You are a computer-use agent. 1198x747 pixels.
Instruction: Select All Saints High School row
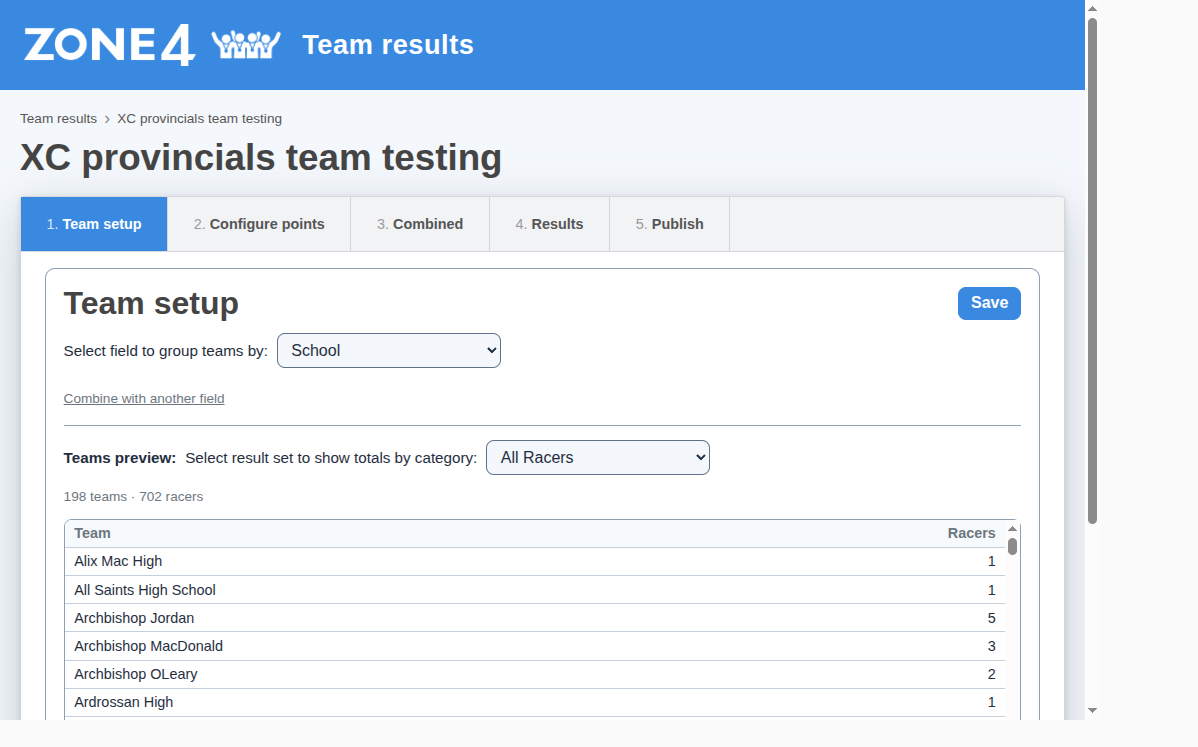(535, 590)
